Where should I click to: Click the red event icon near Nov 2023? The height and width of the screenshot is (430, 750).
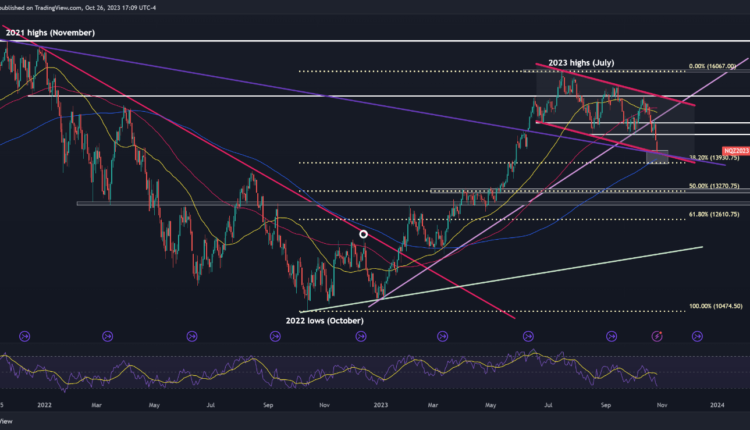[x=657, y=335]
